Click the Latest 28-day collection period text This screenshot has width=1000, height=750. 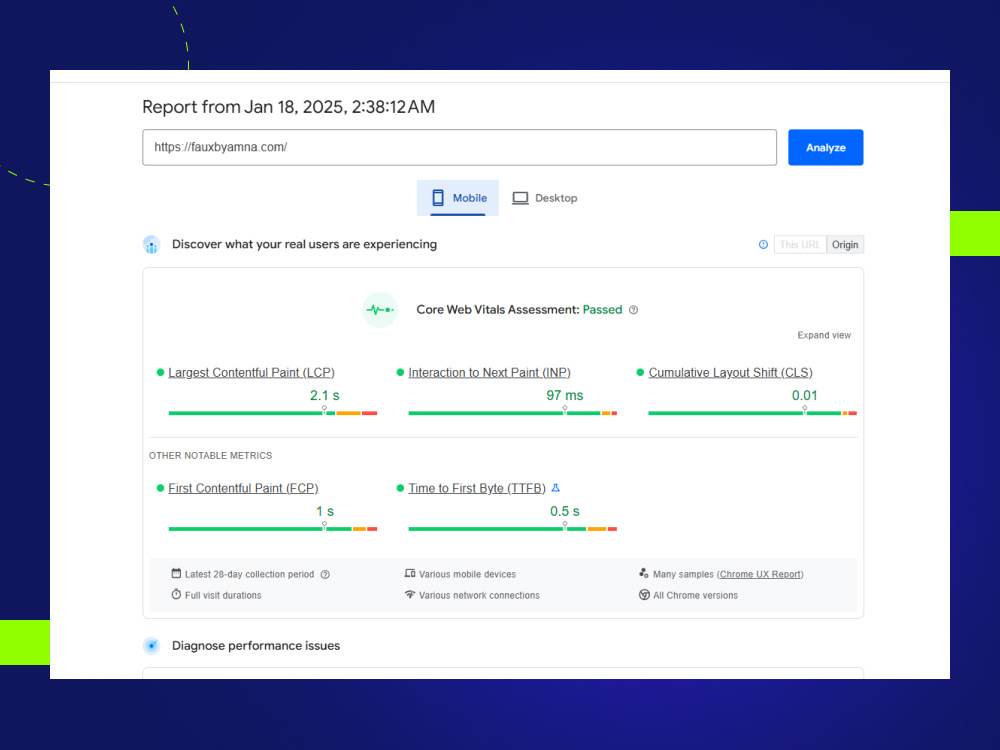point(249,575)
